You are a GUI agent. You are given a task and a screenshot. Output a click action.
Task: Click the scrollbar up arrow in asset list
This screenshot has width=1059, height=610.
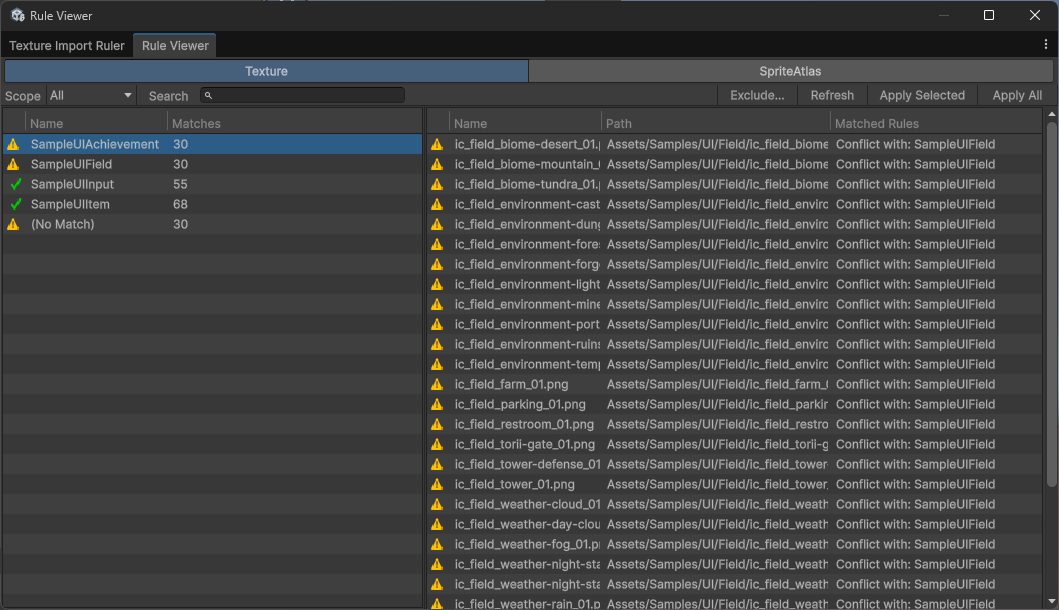1052,114
